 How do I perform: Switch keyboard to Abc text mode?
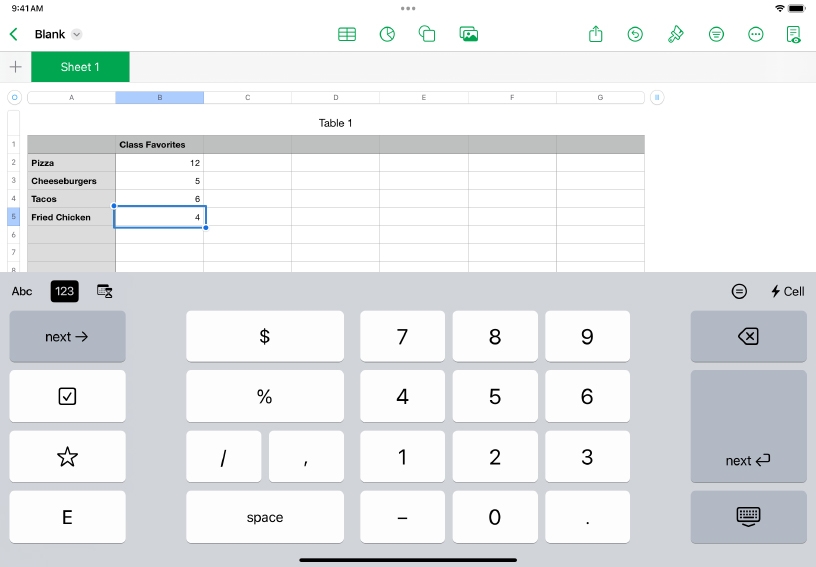(22, 291)
